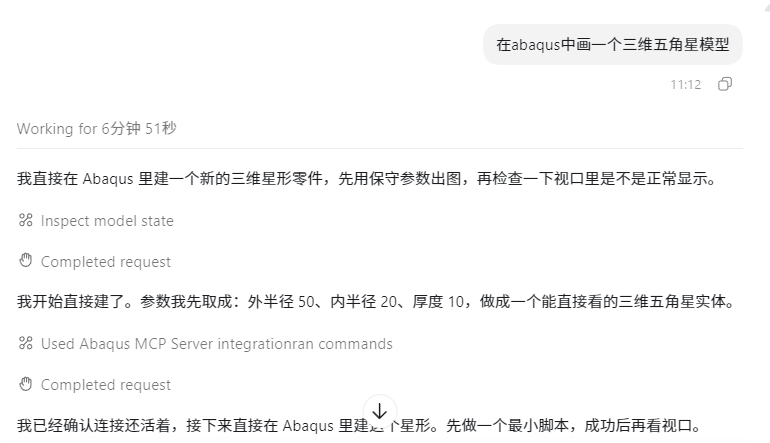Click the 11:12 message timestamp
Screen dimensions: 770x443
pos(686,84)
